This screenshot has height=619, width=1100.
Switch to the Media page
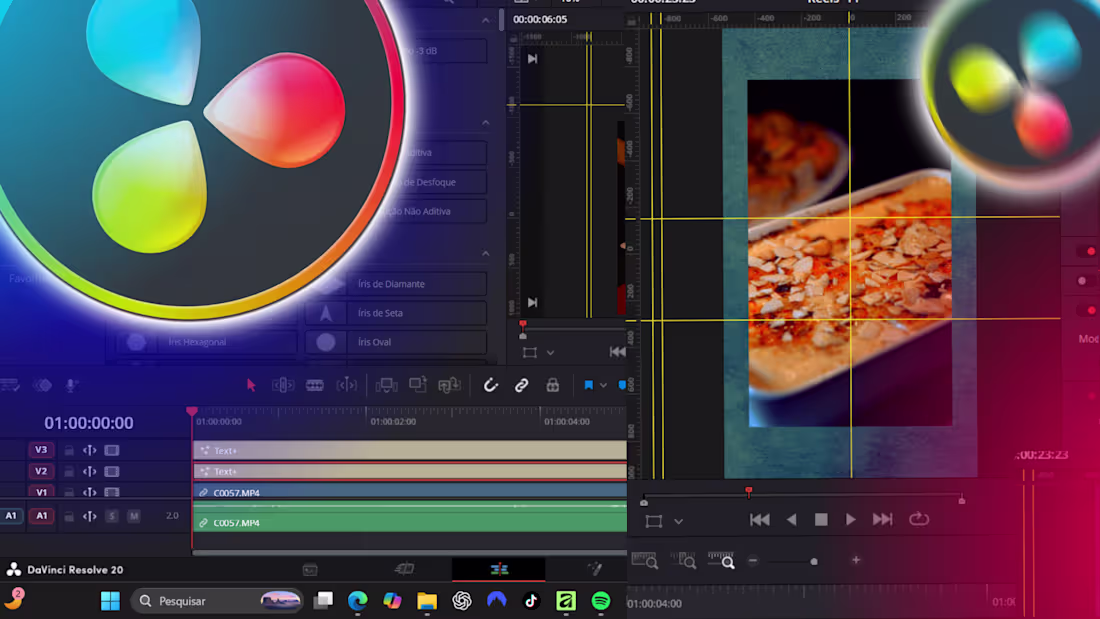[310, 570]
